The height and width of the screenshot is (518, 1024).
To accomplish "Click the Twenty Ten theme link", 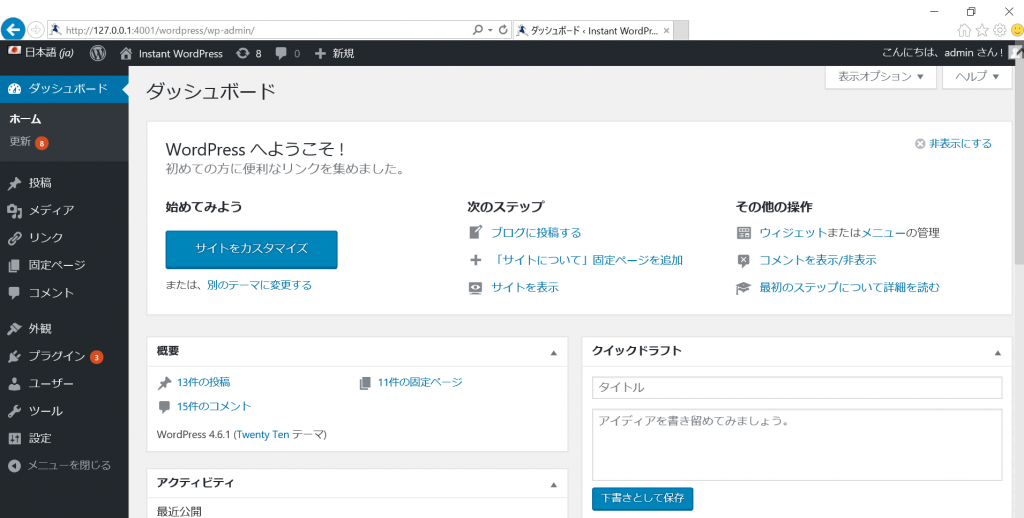I will coord(263,434).
